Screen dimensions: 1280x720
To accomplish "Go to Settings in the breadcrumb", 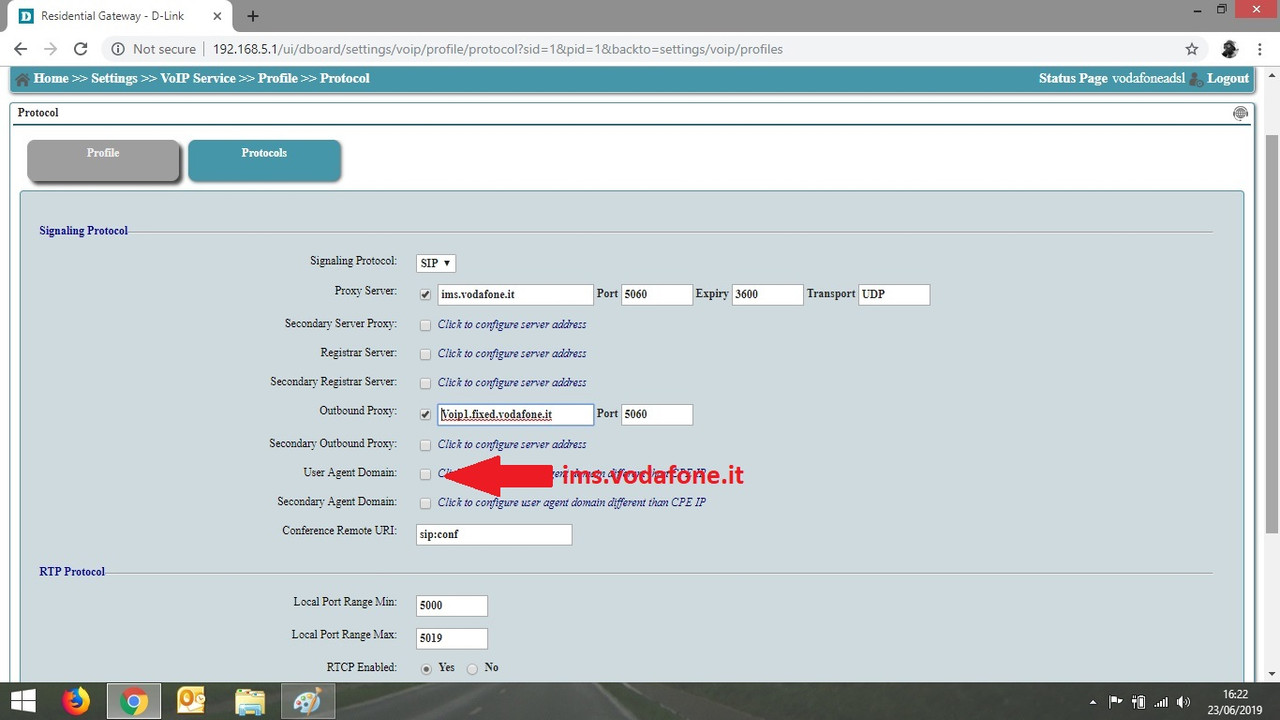I will tap(114, 78).
